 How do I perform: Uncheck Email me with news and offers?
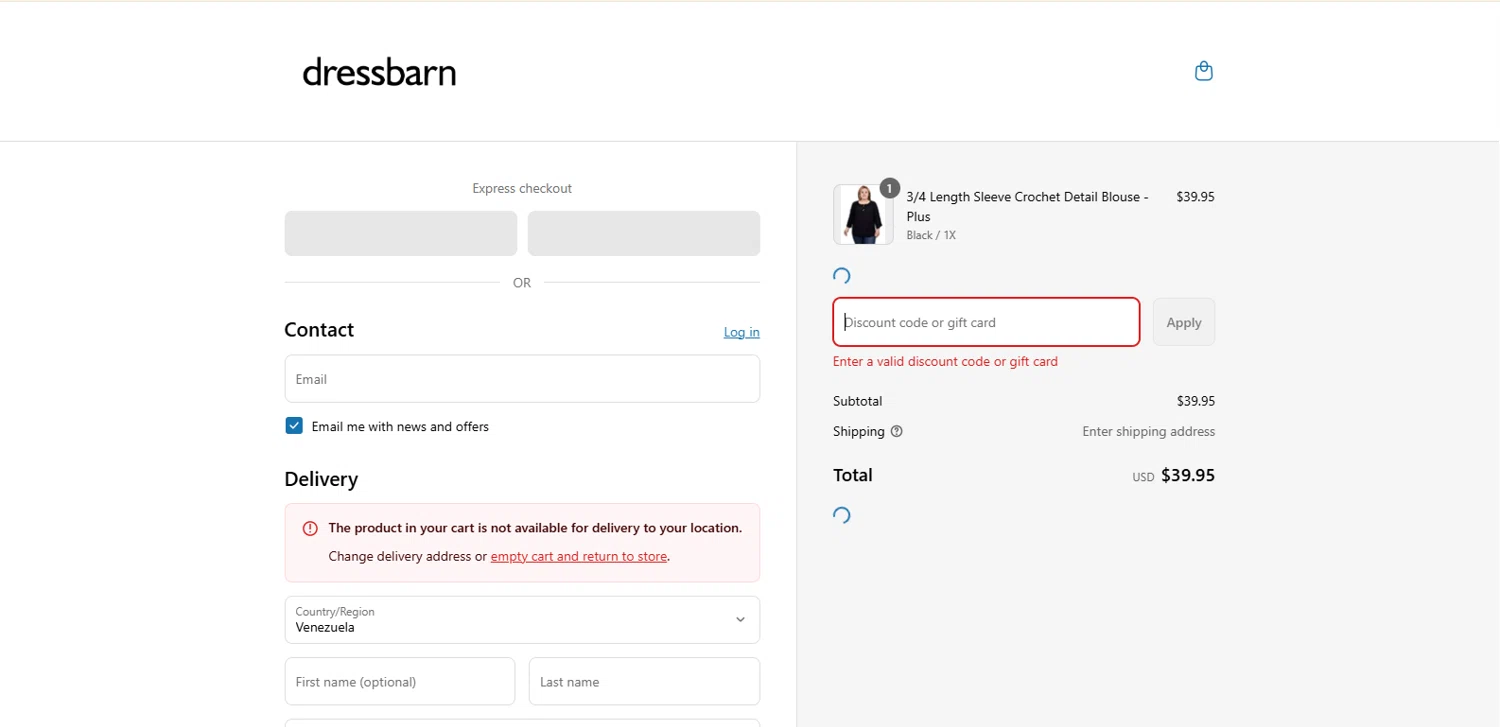pos(294,426)
